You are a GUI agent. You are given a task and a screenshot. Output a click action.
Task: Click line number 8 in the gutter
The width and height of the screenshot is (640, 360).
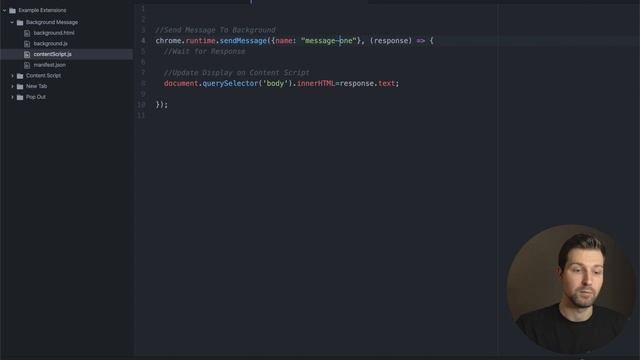(143, 83)
